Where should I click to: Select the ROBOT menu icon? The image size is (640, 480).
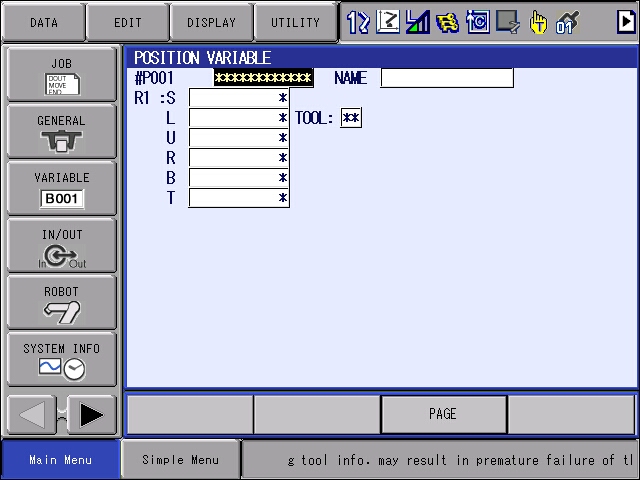pos(62,302)
